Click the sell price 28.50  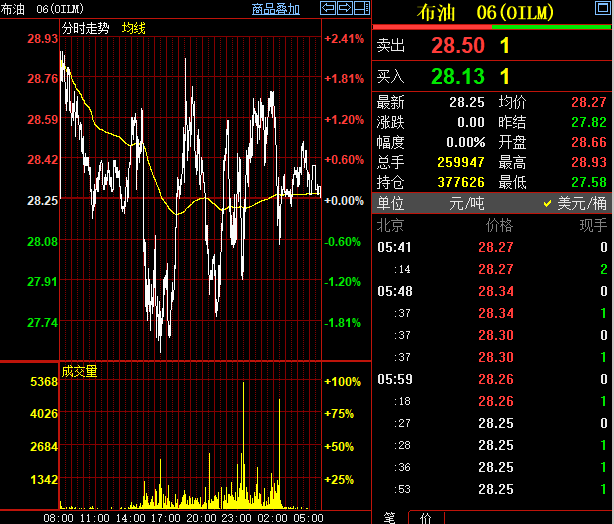[458, 45]
